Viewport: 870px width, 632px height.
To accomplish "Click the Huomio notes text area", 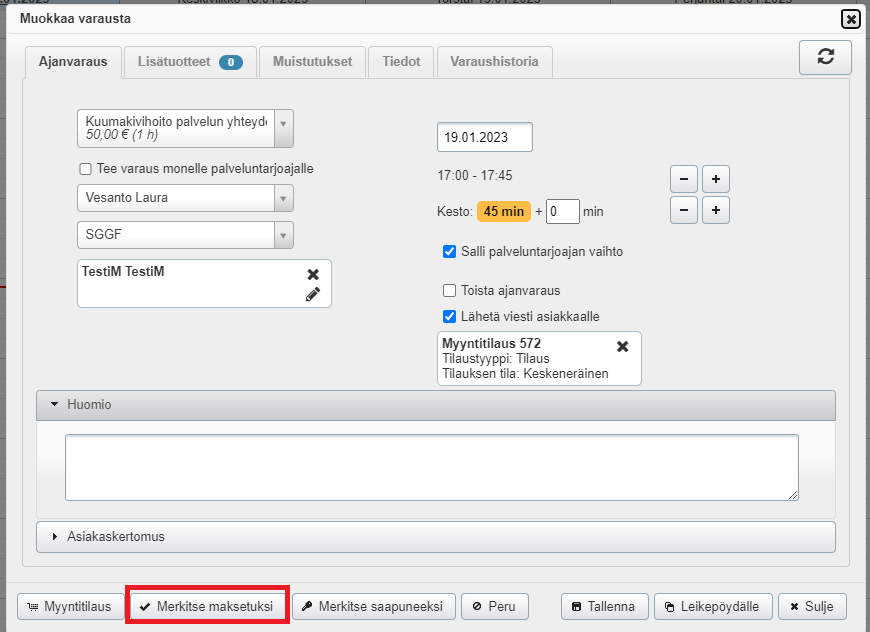I will [431, 467].
